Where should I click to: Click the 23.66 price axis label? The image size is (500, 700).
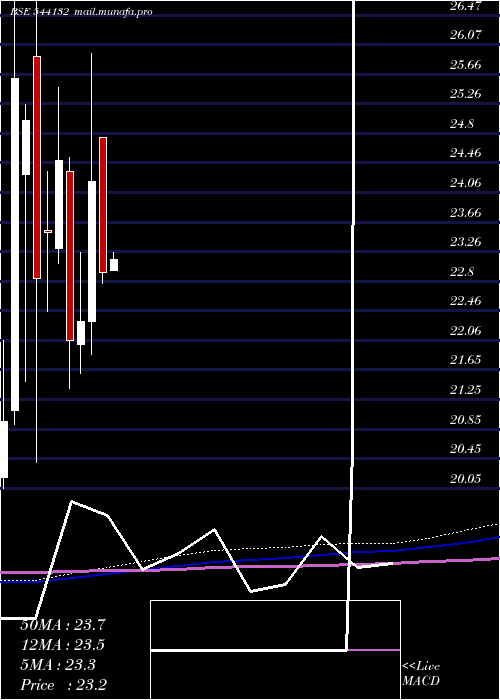point(466,212)
